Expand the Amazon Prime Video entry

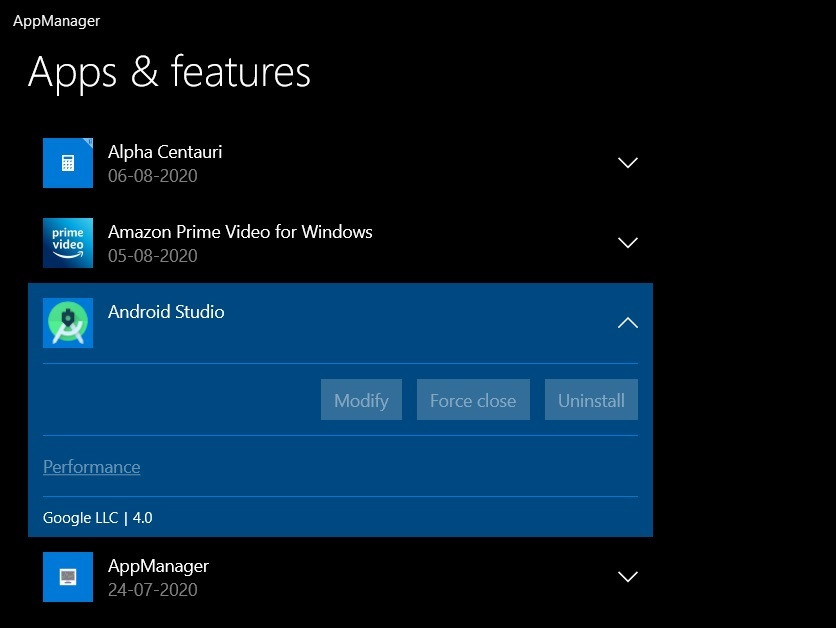tap(627, 243)
